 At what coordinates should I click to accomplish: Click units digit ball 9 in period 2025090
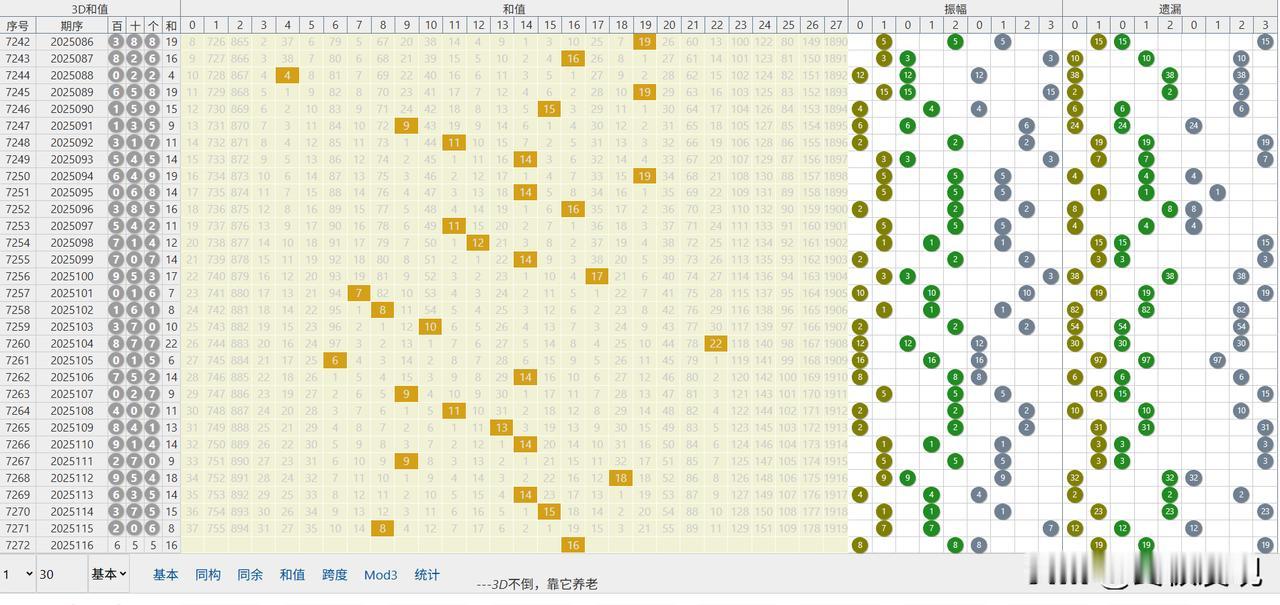tap(153, 109)
